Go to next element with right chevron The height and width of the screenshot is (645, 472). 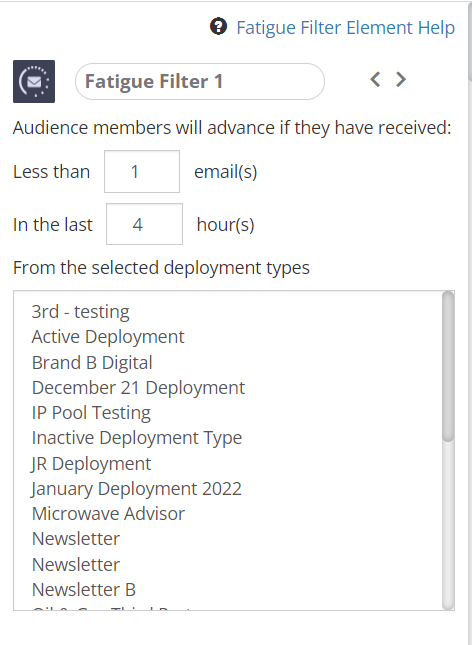(x=400, y=79)
